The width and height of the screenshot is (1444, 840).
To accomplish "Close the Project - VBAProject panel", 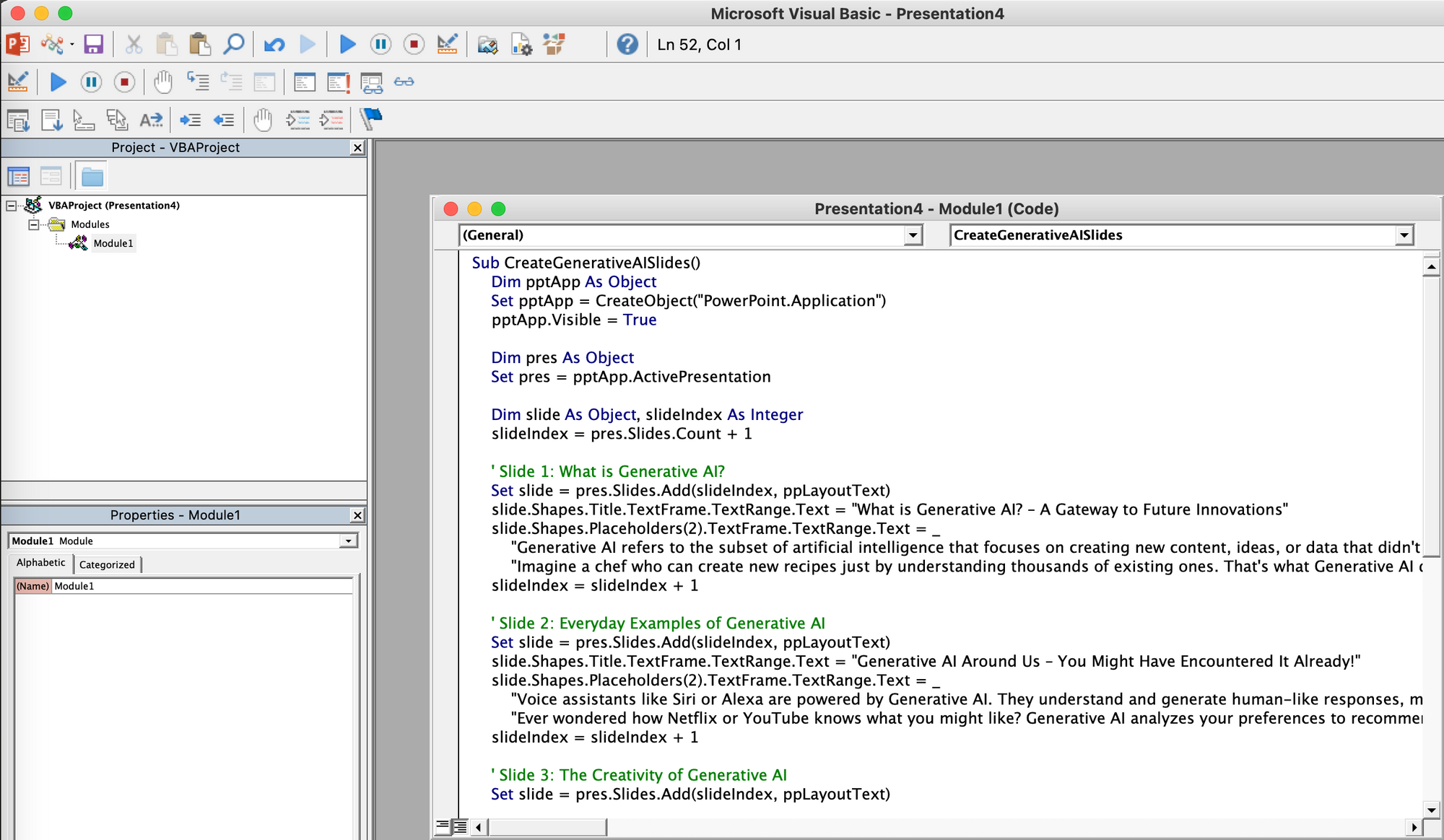I will pos(357,148).
